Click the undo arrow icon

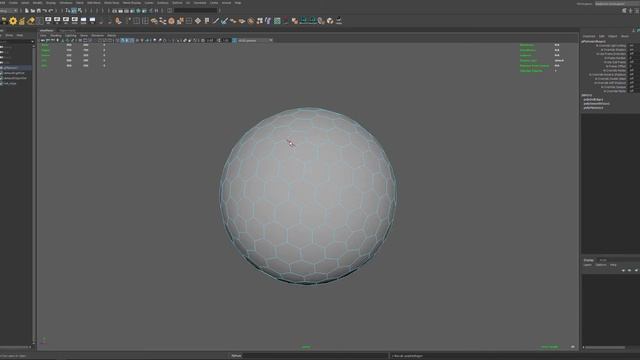44,11
